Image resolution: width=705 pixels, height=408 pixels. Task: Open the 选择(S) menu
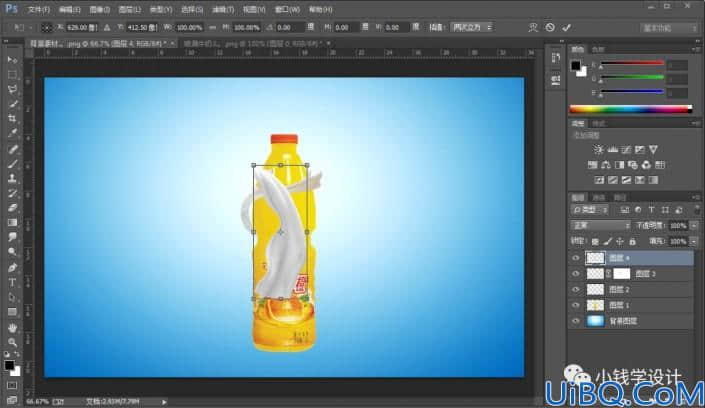pyautogui.click(x=192, y=9)
